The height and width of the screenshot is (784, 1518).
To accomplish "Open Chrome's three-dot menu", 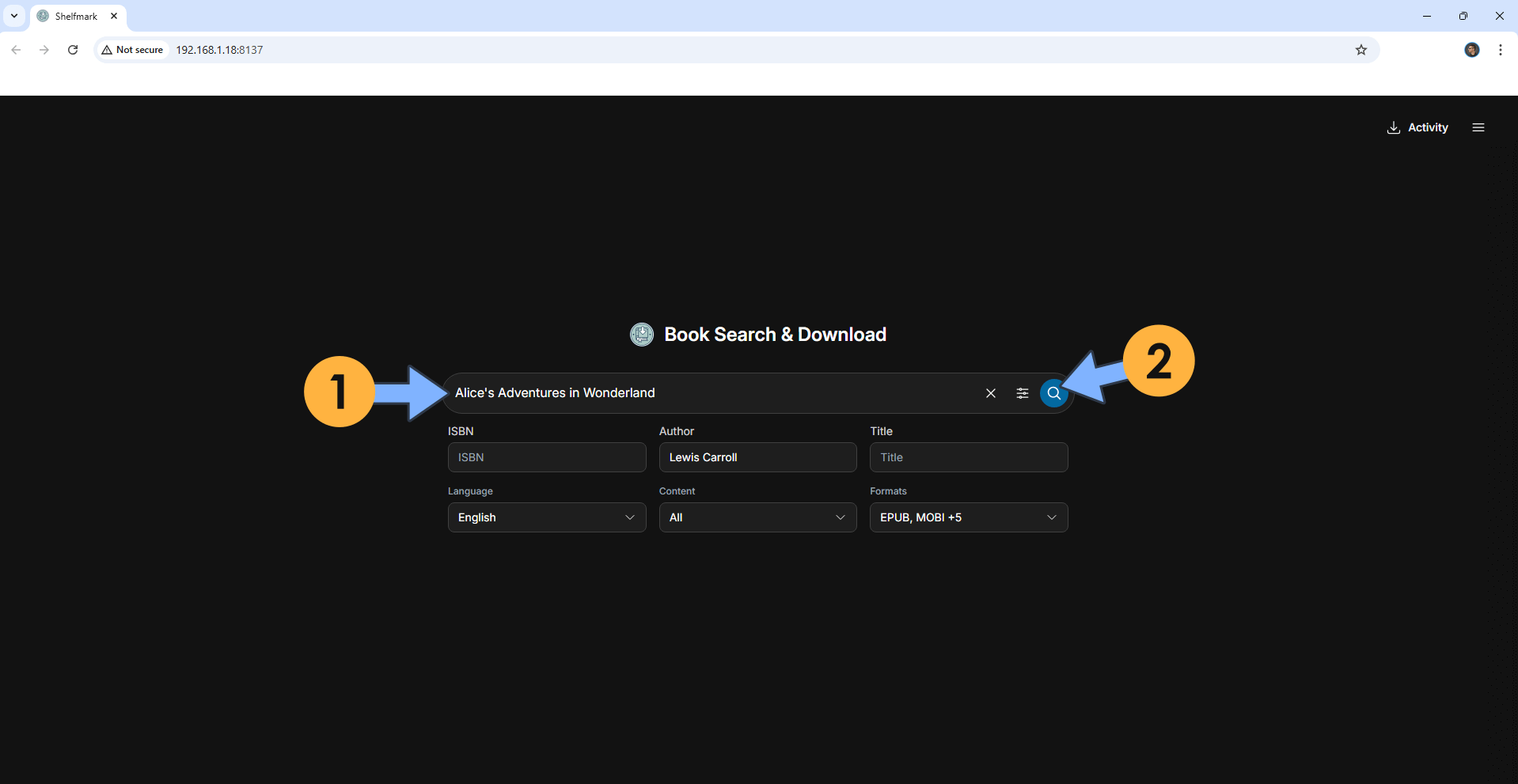I will pyautogui.click(x=1500, y=50).
